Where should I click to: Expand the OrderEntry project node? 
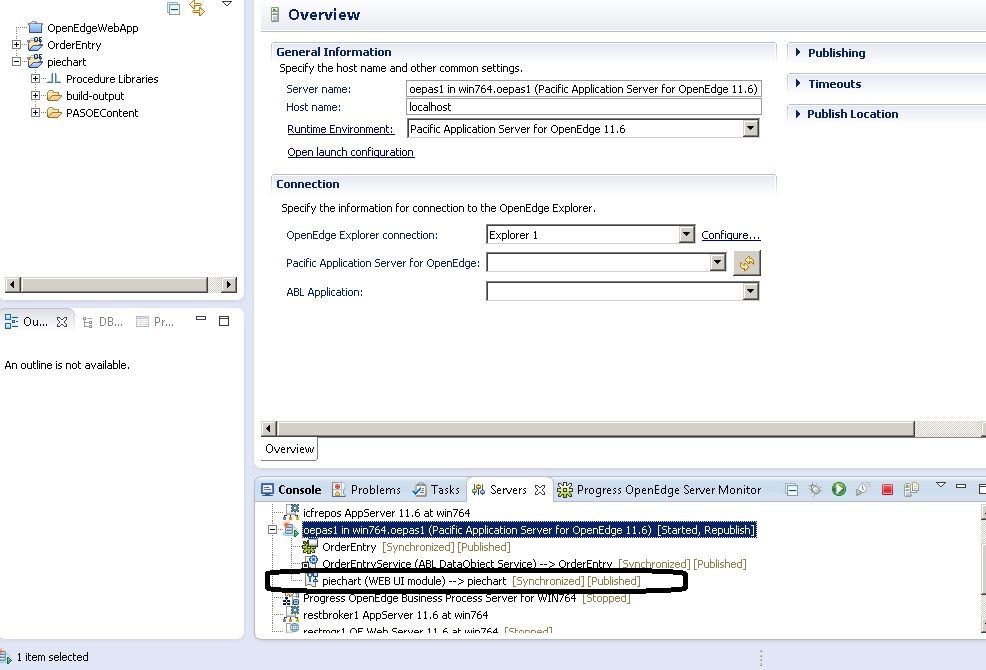[x=16, y=45]
